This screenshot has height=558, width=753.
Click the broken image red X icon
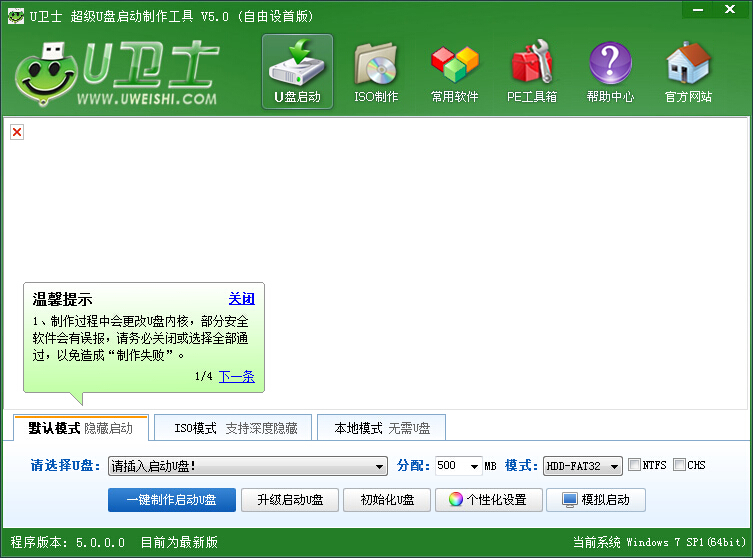pos(17,132)
